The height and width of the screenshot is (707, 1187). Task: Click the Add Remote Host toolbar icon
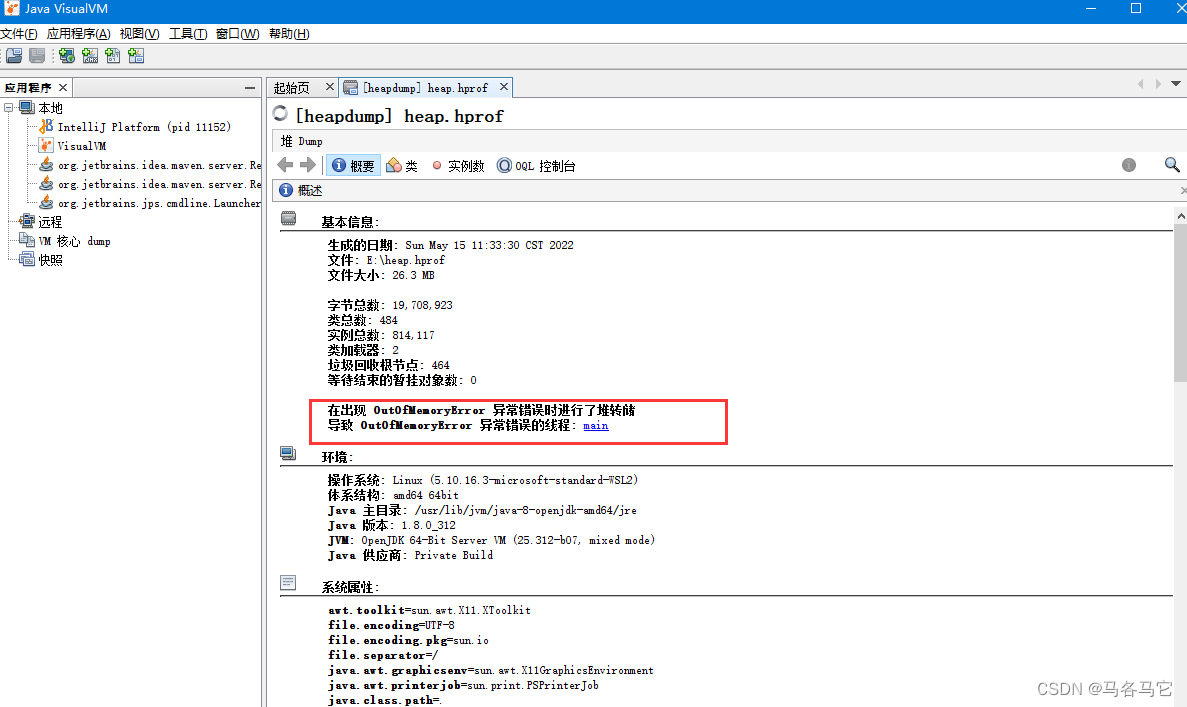coord(67,55)
